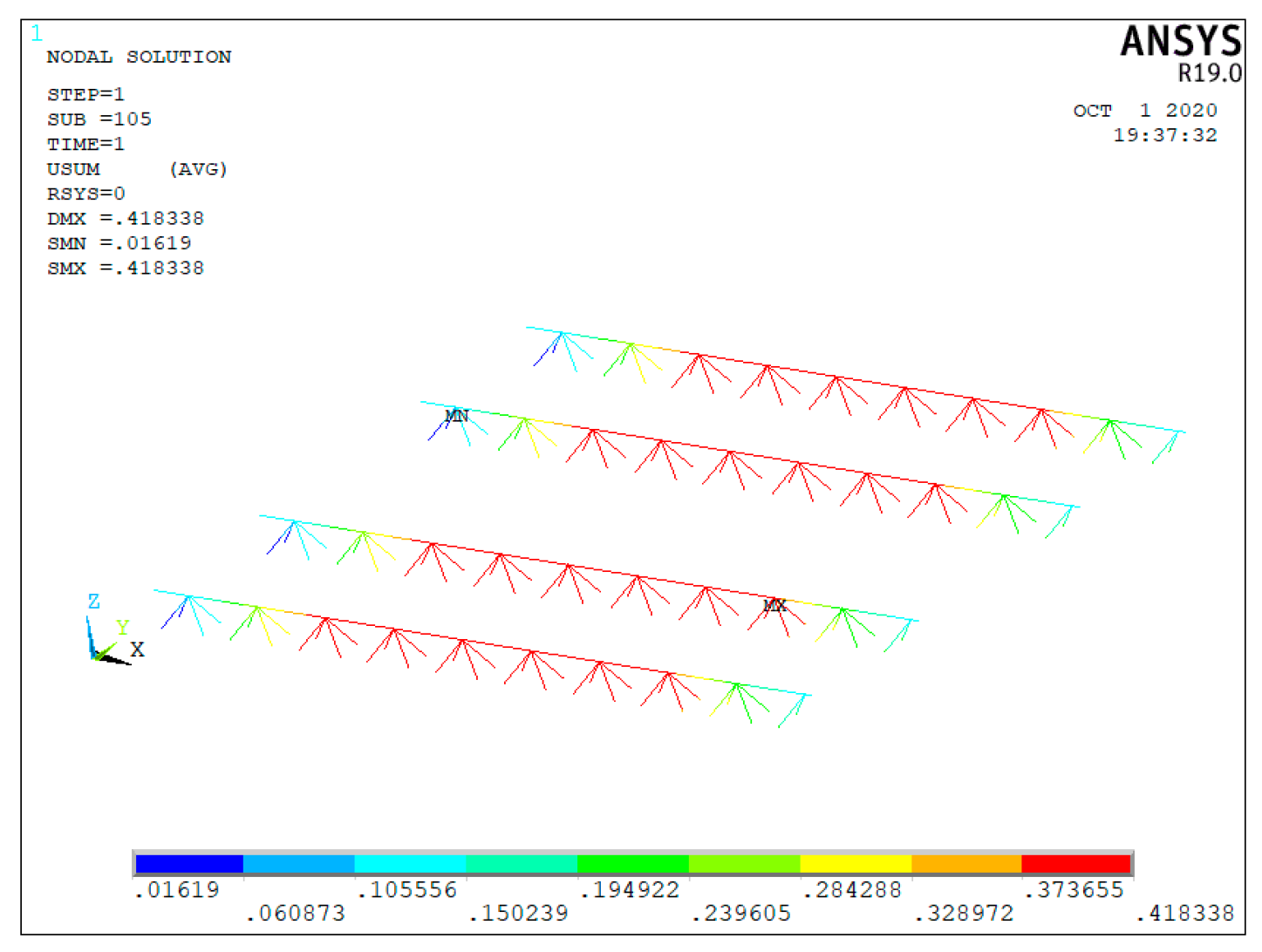This screenshot has height=952, width=1262.
Task: Click the pure green legend swatch
Action: [633, 863]
